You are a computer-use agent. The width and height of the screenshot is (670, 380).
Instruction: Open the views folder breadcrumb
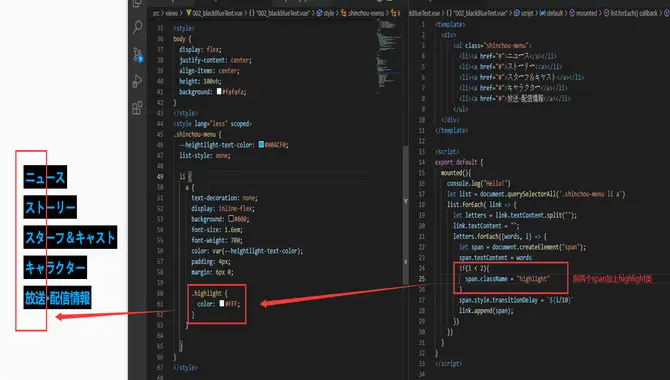point(171,13)
